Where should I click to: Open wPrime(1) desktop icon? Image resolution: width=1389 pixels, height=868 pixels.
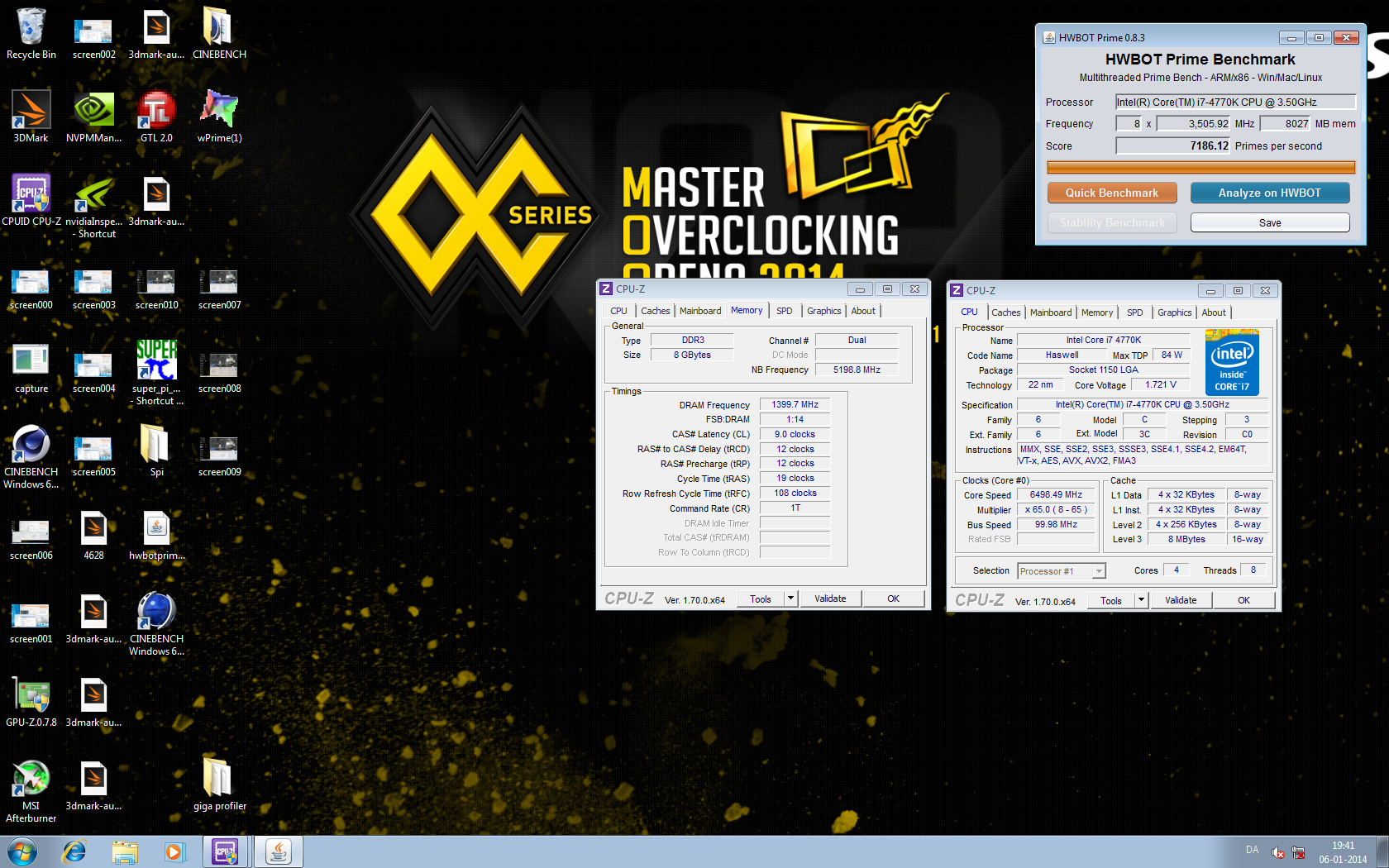[219, 116]
